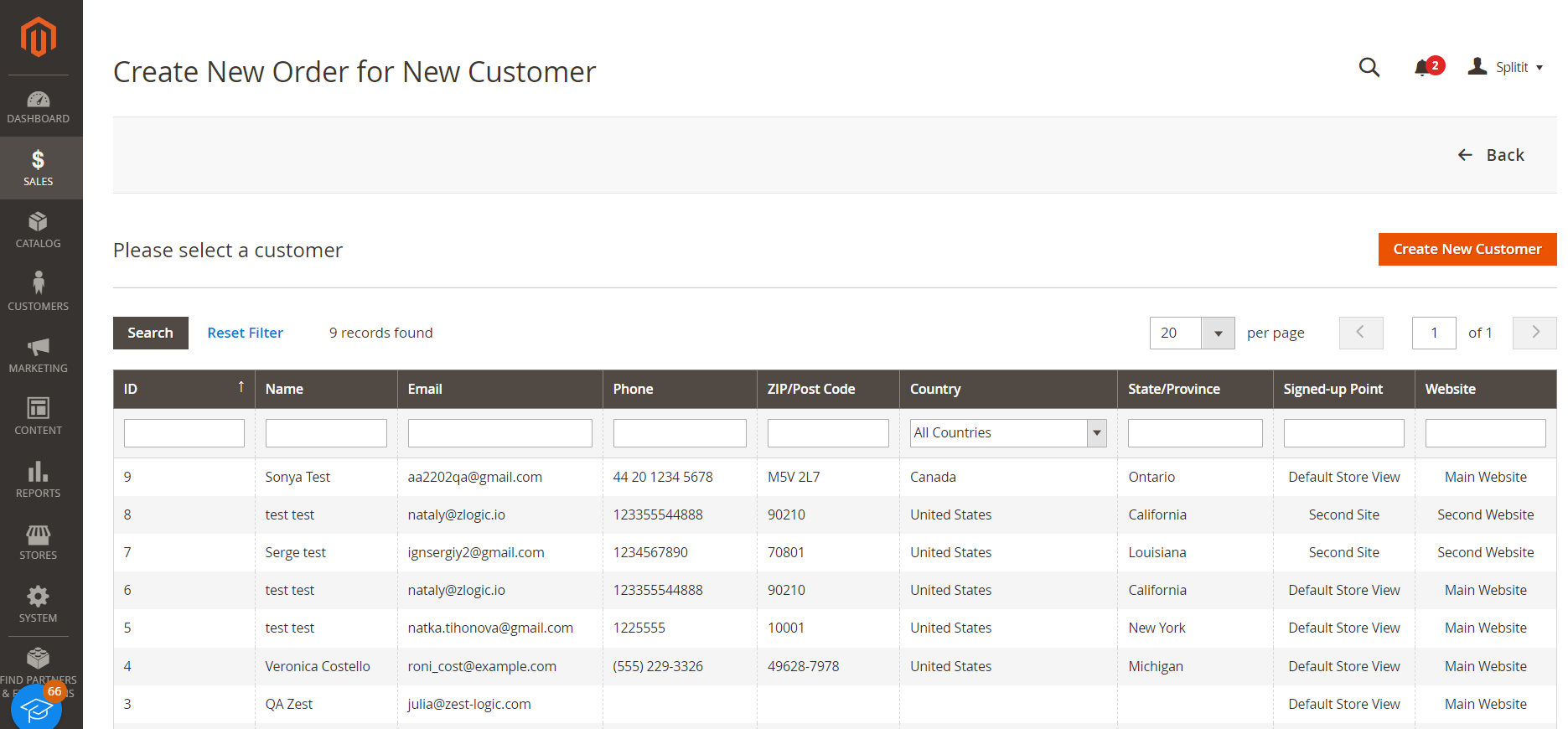Click ZIP code 49628-7978
Screen dimensions: 1568x729
point(803,666)
